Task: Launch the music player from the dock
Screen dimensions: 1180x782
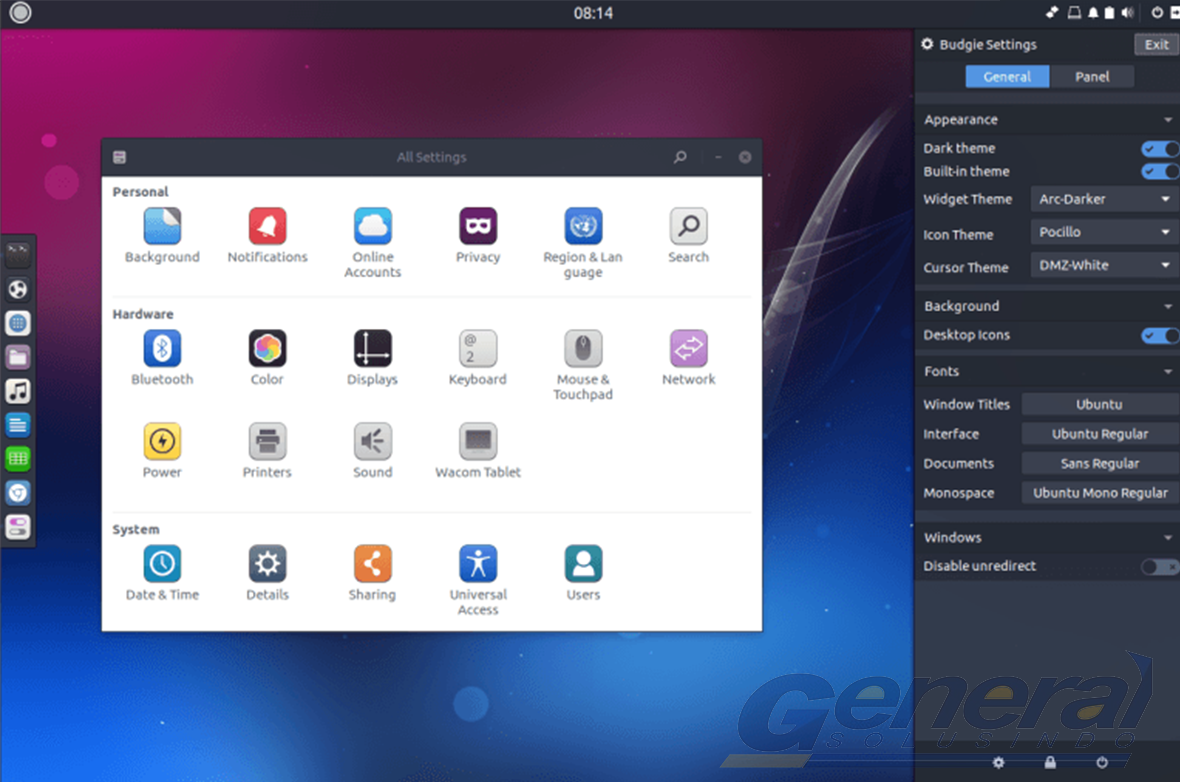Action: 18,390
